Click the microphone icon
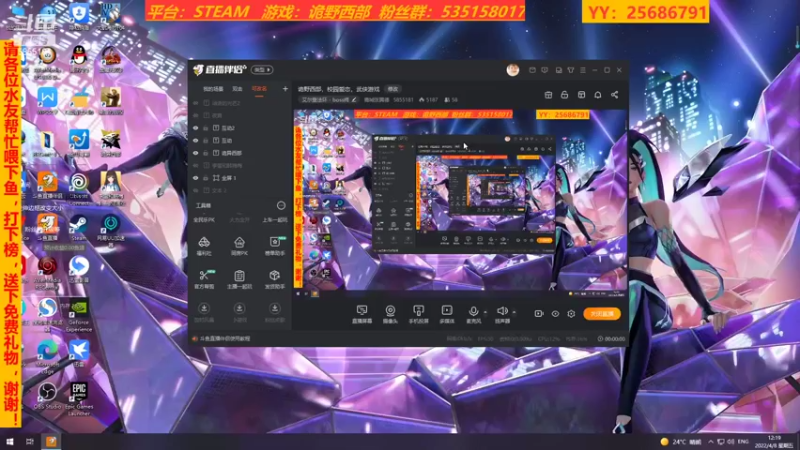This screenshot has height=450, width=800. 473,311
